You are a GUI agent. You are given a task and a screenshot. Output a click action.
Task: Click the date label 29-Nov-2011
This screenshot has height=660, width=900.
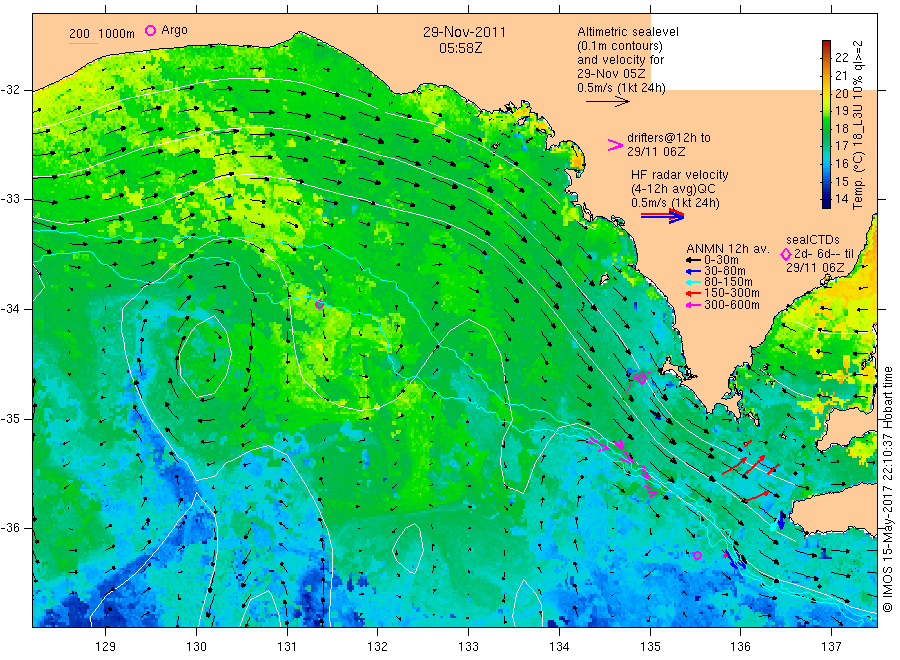[x=464, y=32]
